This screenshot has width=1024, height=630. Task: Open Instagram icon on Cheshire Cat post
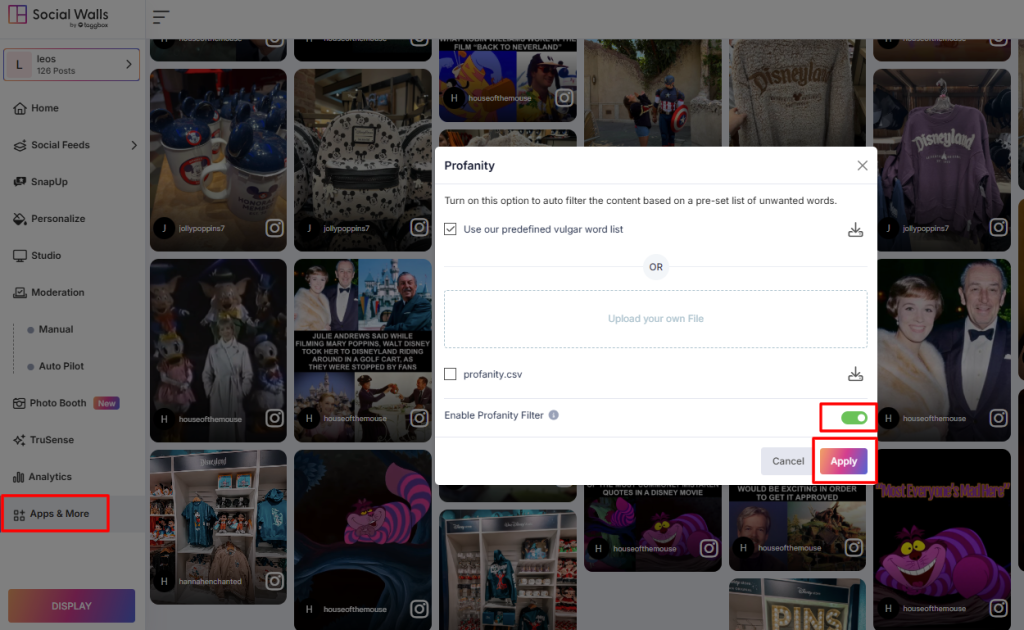419,608
